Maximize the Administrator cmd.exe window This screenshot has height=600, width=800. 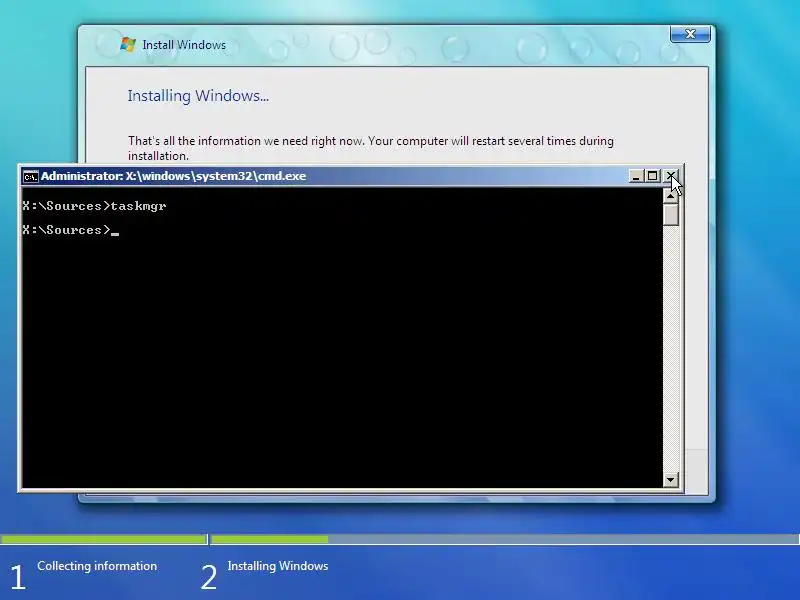point(652,176)
